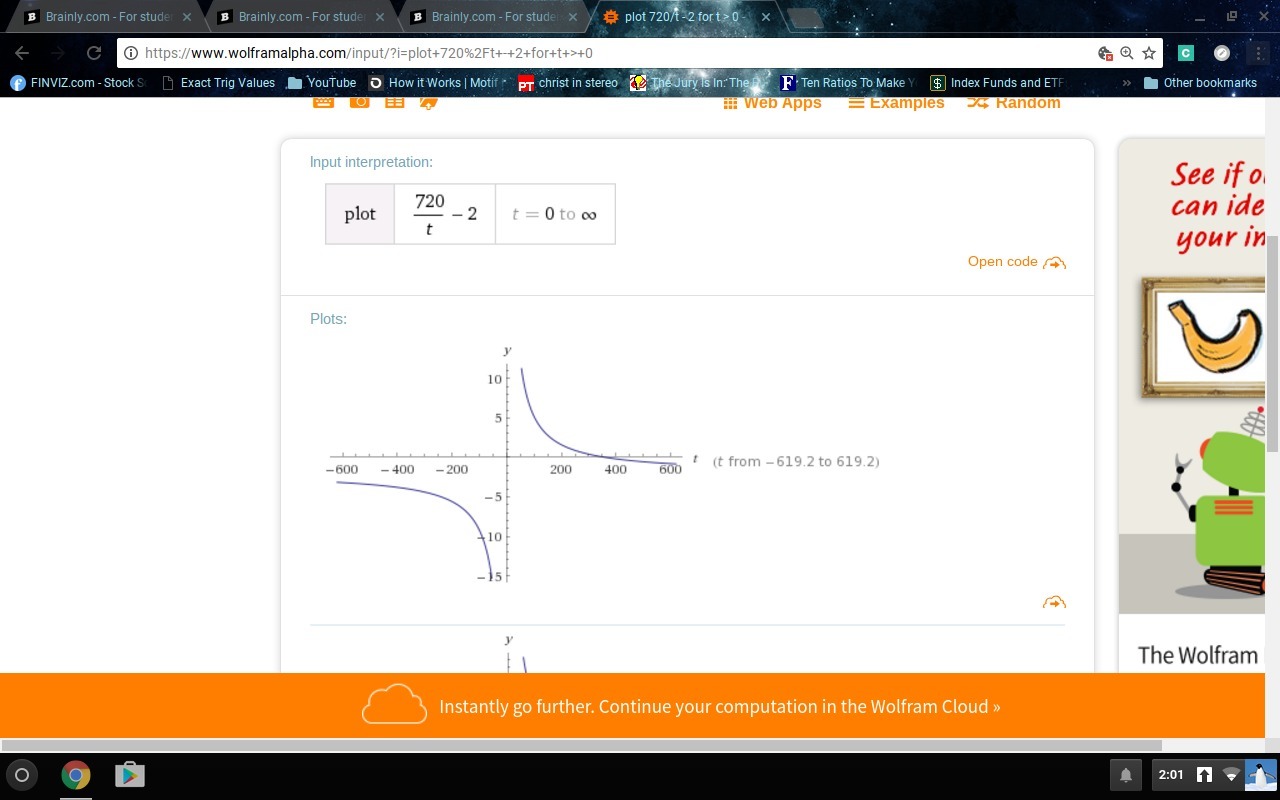Open the notifications bell in the shelf
The image size is (1280, 800).
1126,774
